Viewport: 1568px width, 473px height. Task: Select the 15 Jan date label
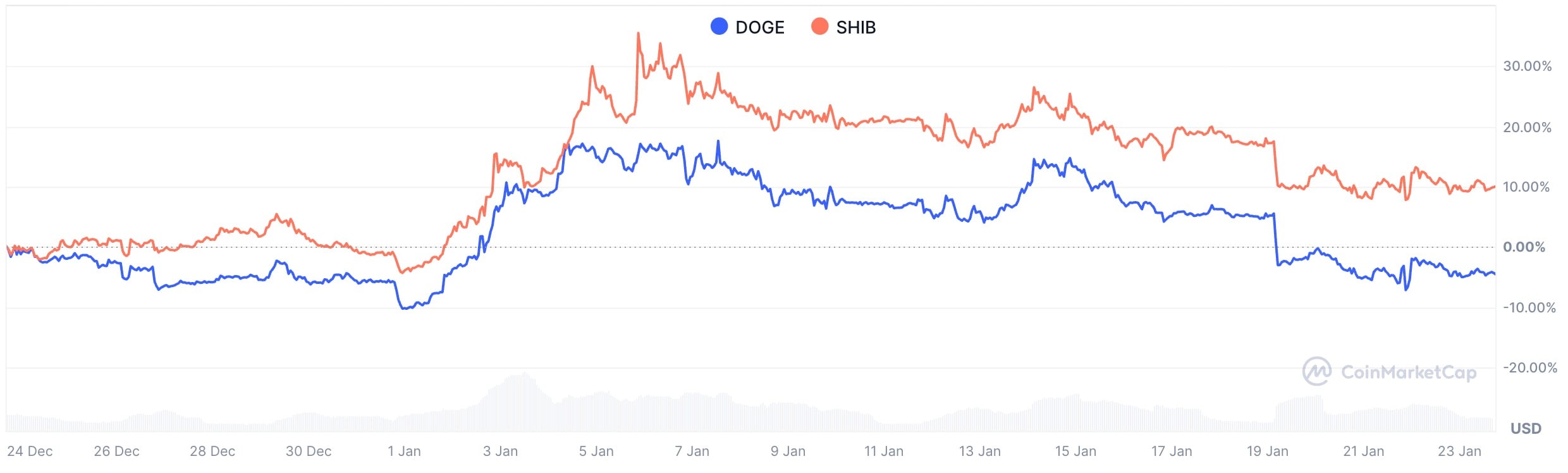tap(1075, 451)
